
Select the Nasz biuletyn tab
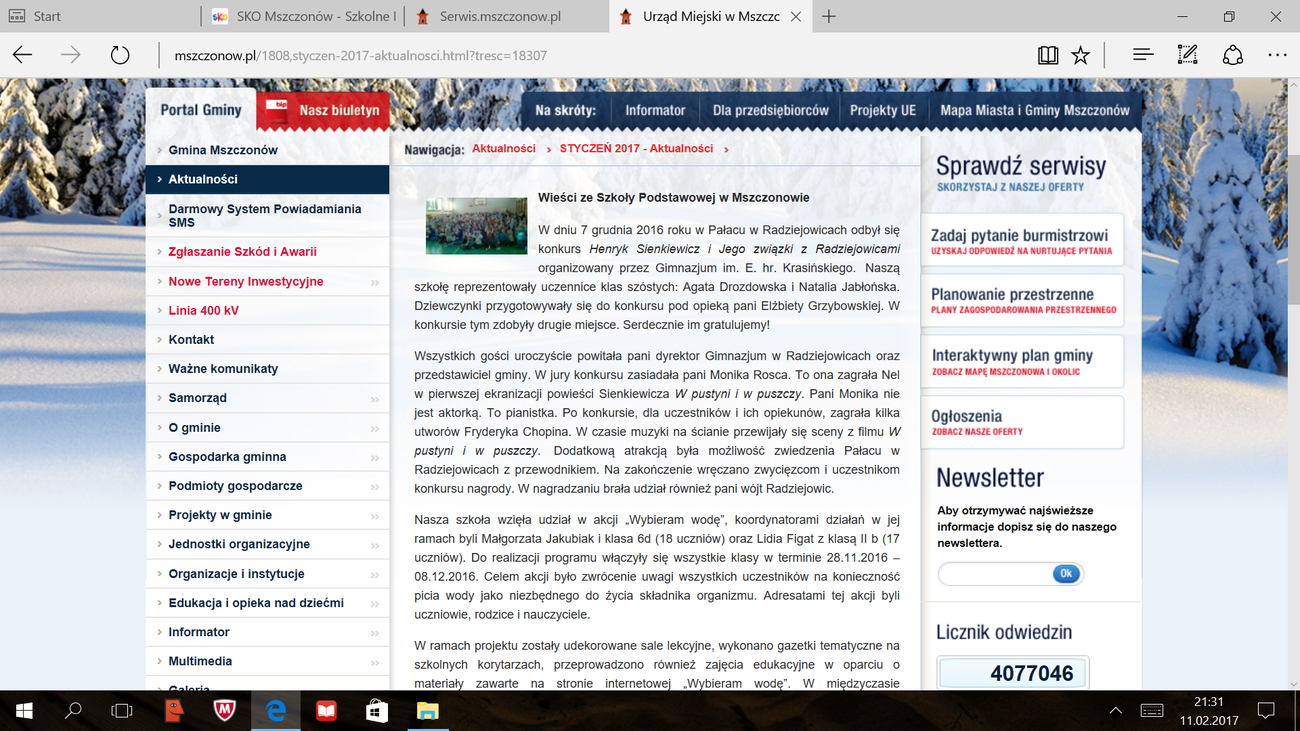pyautogui.click(x=323, y=110)
